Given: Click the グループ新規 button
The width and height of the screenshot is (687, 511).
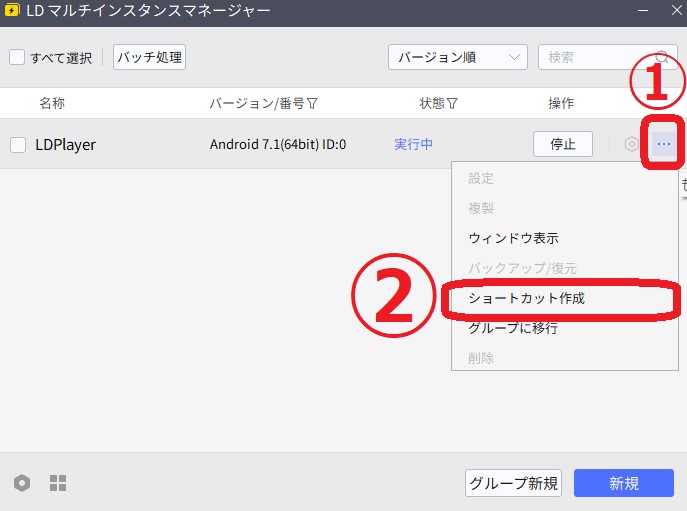Looking at the screenshot, I should [x=513, y=483].
